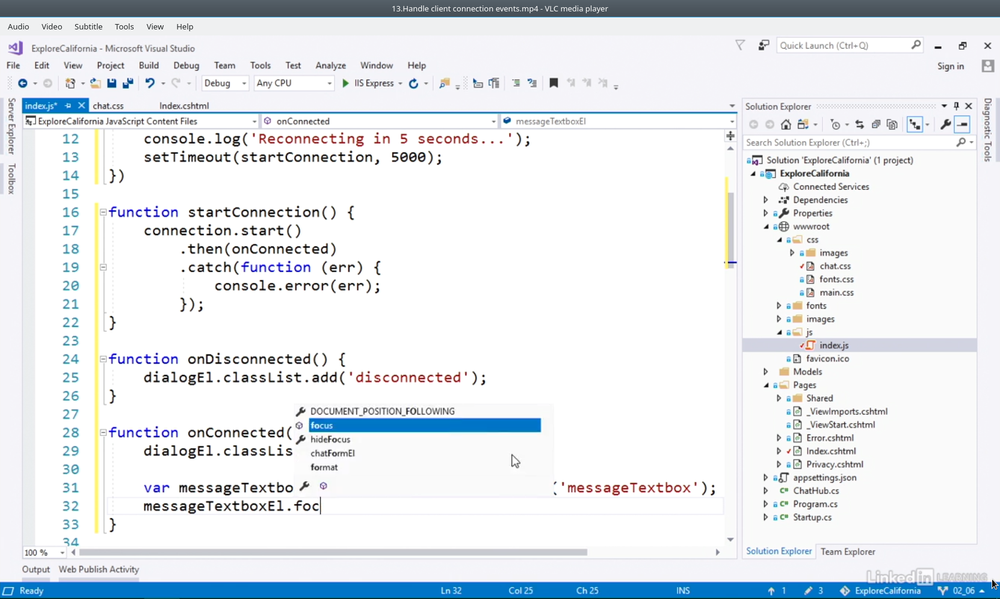Click the Home icon in Solution Explorer

(786, 125)
